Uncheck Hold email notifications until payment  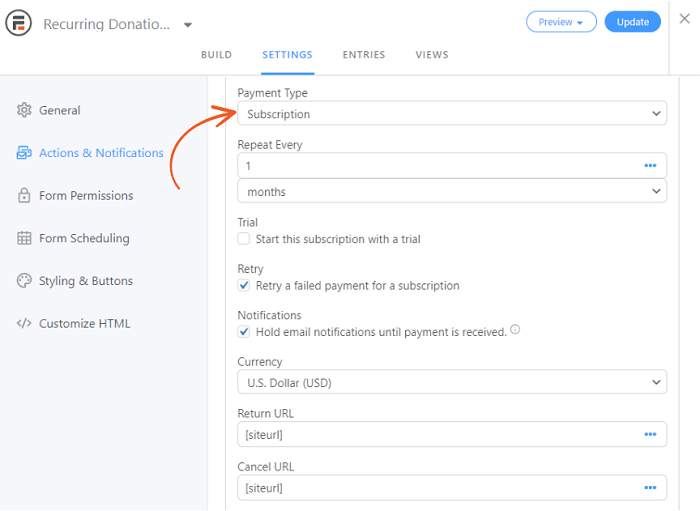pyautogui.click(x=244, y=332)
